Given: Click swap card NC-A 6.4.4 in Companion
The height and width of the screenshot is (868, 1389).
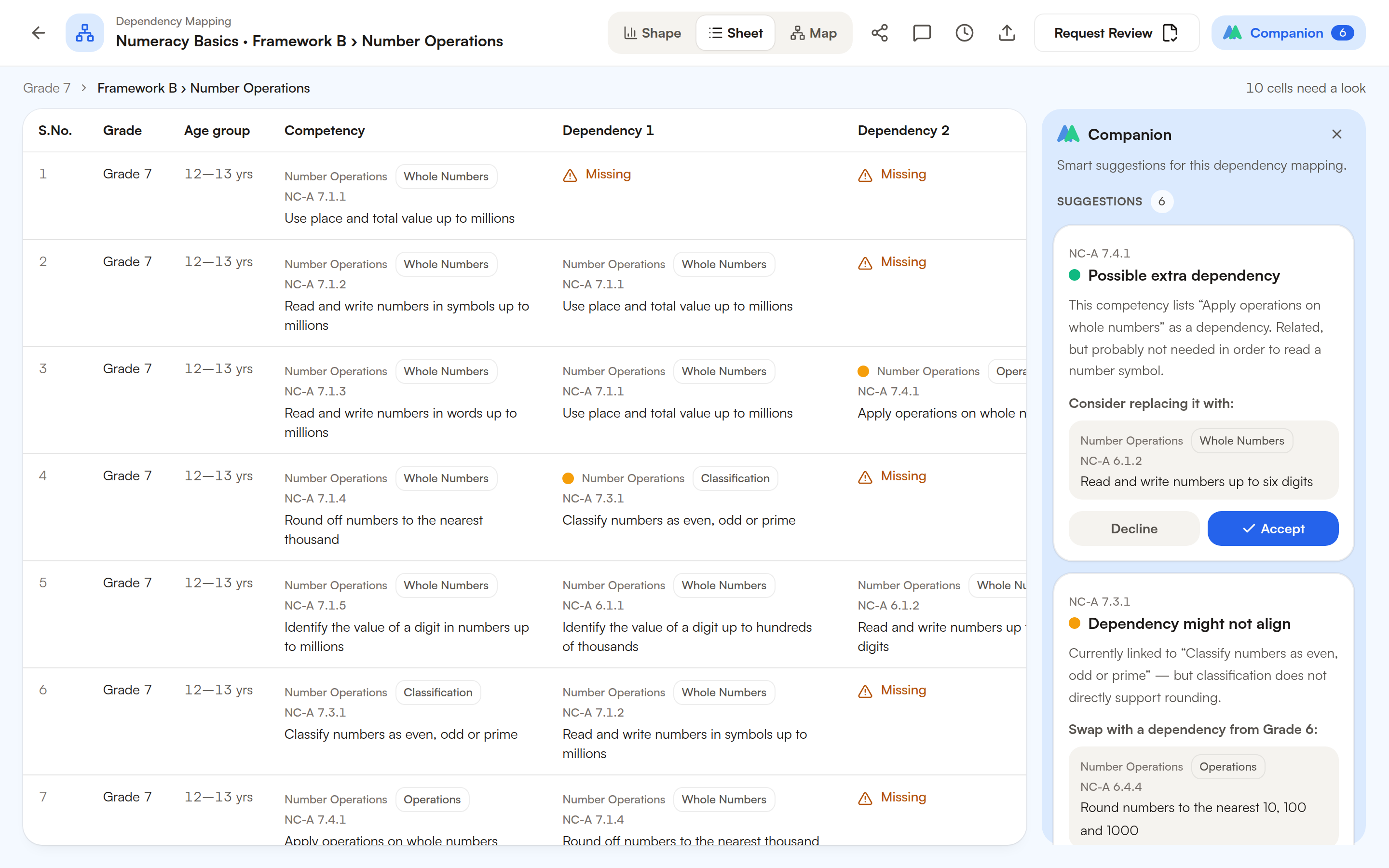Looking at the screenshot, I should click(1204, 796).
